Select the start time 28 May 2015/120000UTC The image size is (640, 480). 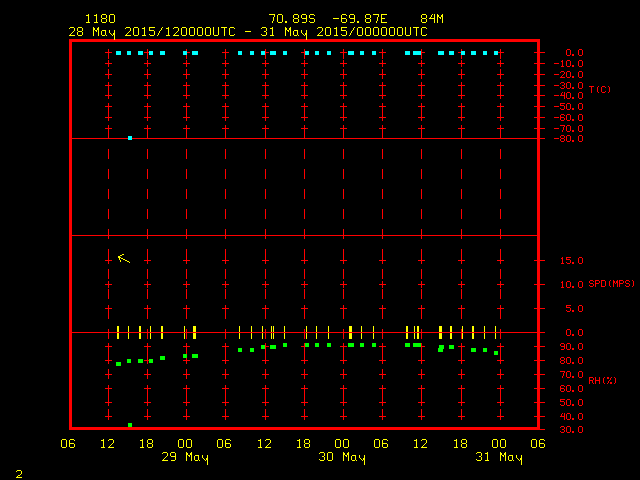point(152,32)
